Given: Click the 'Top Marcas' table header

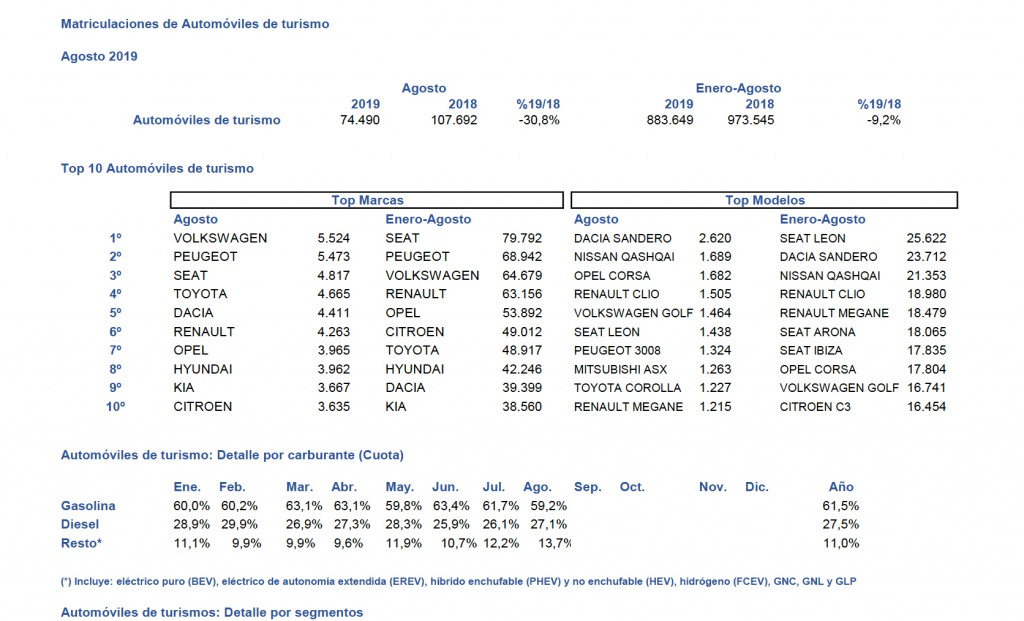Looking at the screenshot, I should [367, 200].
